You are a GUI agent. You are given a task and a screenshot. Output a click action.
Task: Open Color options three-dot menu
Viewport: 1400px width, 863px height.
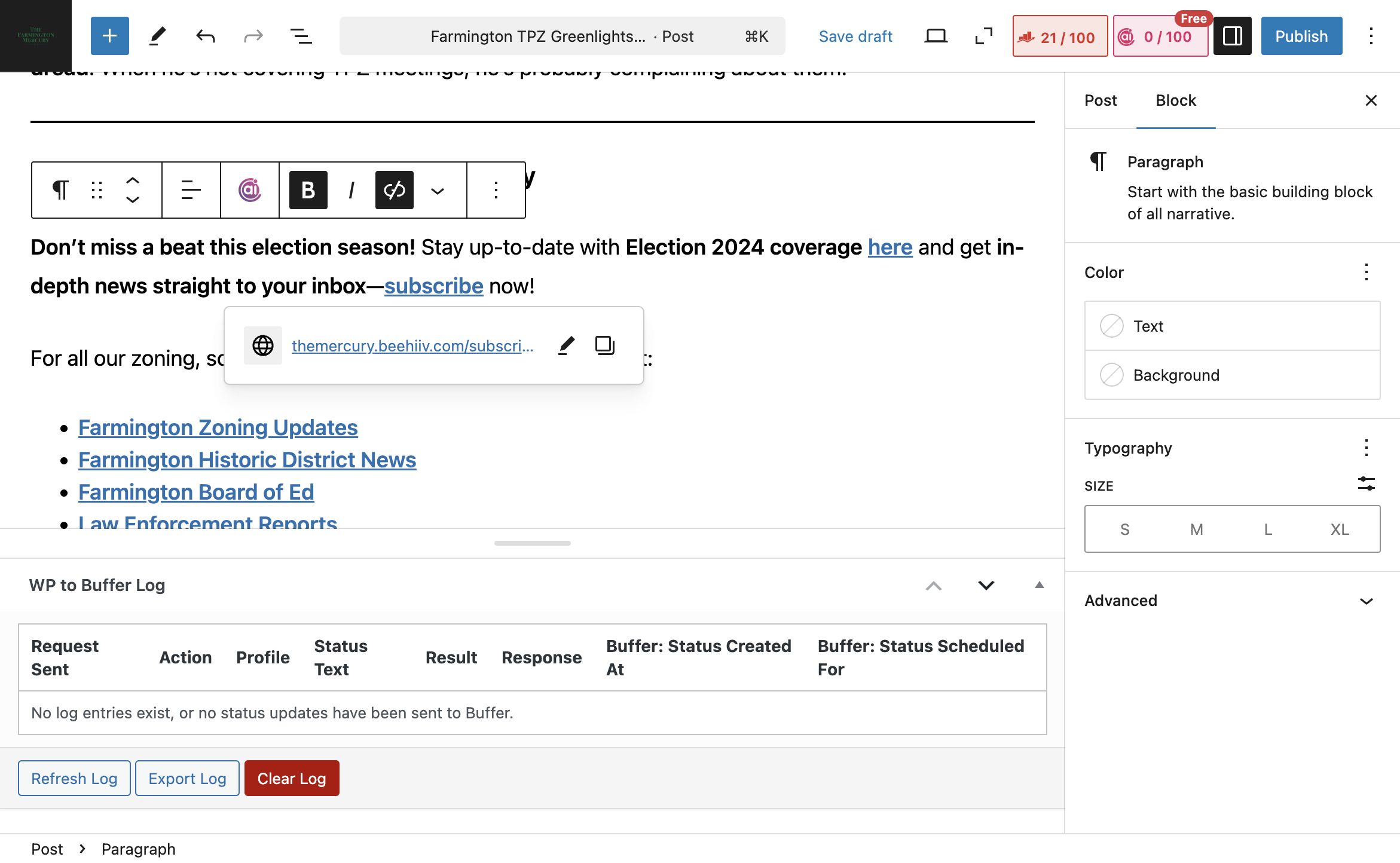point(1366,273)
